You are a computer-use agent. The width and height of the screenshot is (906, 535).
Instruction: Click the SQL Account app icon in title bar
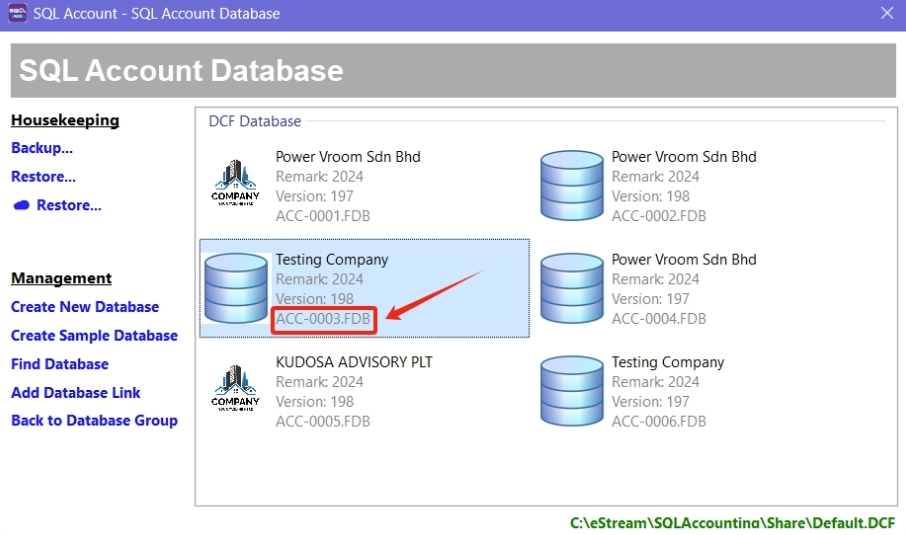click(17, 13)
